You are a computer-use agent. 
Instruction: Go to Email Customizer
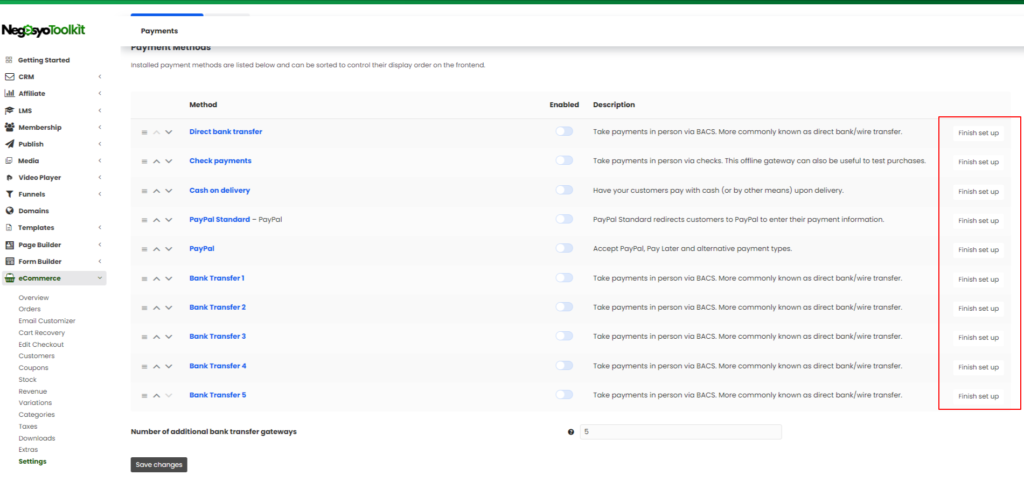click(x=47, y=321)
